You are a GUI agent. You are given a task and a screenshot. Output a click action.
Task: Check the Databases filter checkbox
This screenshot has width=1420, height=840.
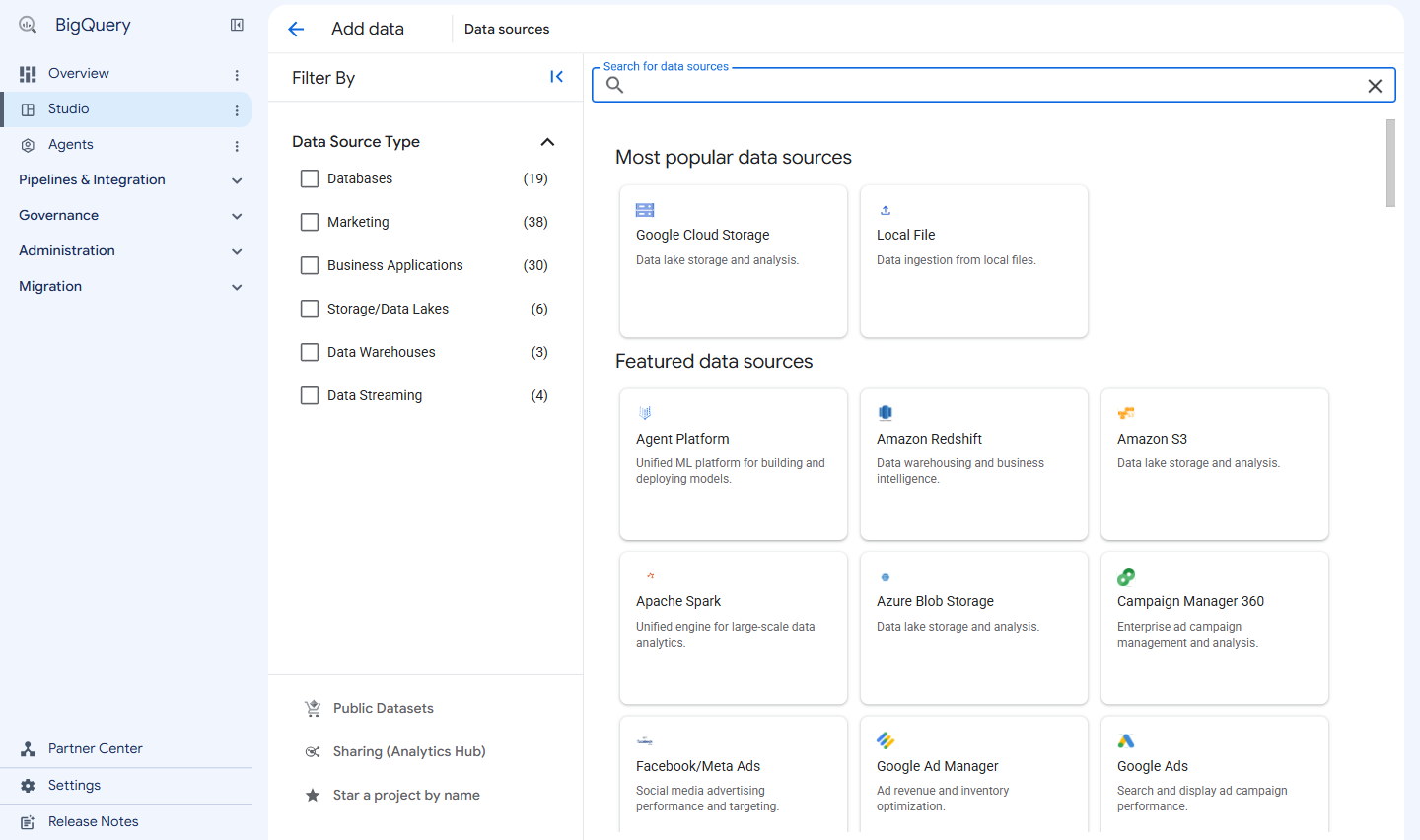(310, 178)
